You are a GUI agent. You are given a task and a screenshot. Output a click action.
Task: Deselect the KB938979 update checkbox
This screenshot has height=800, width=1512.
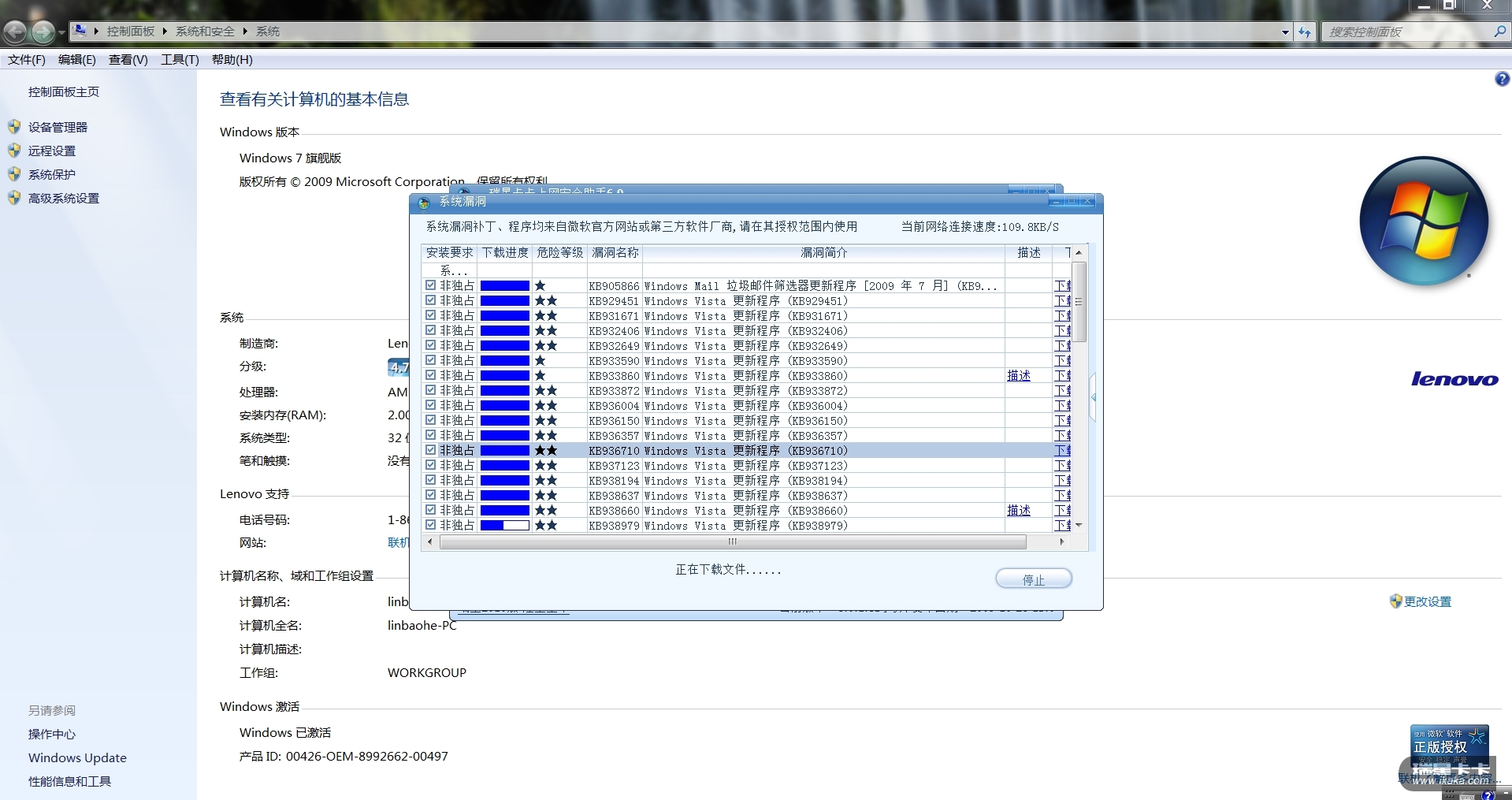[430, 525]
